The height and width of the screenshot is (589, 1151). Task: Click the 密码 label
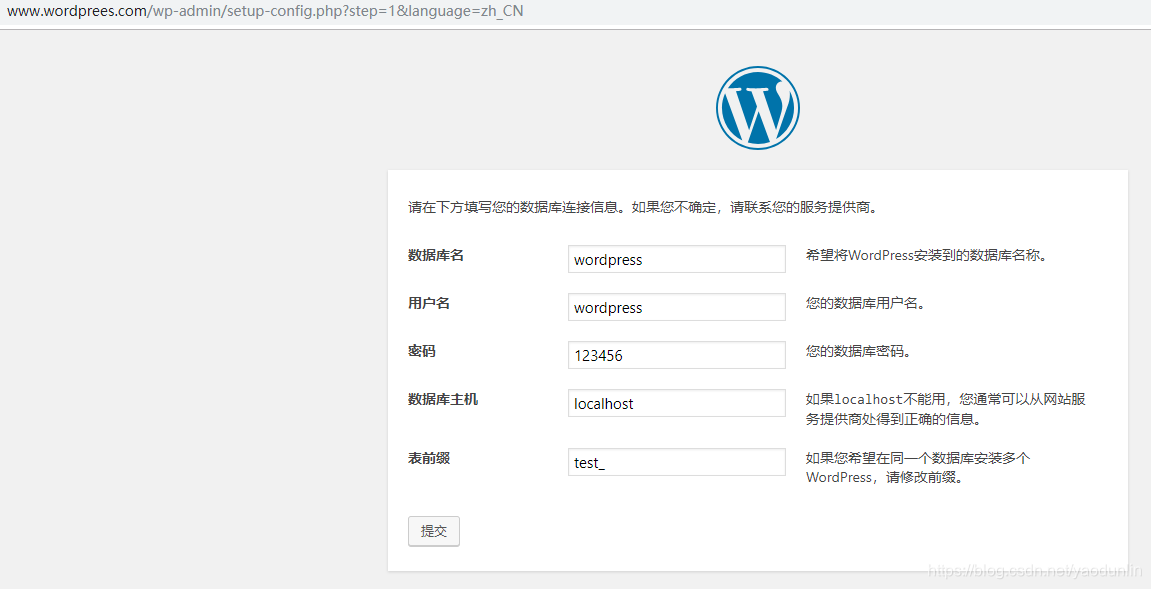[x=422, y=351]
